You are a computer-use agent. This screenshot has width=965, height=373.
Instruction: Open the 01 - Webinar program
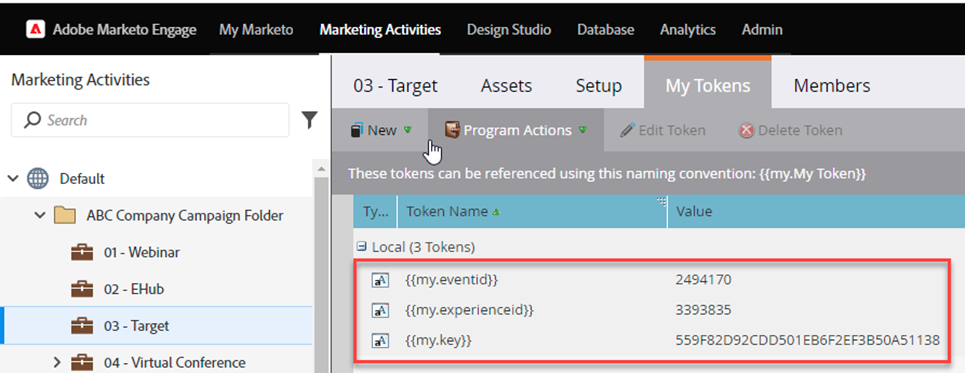coord(142,252)
